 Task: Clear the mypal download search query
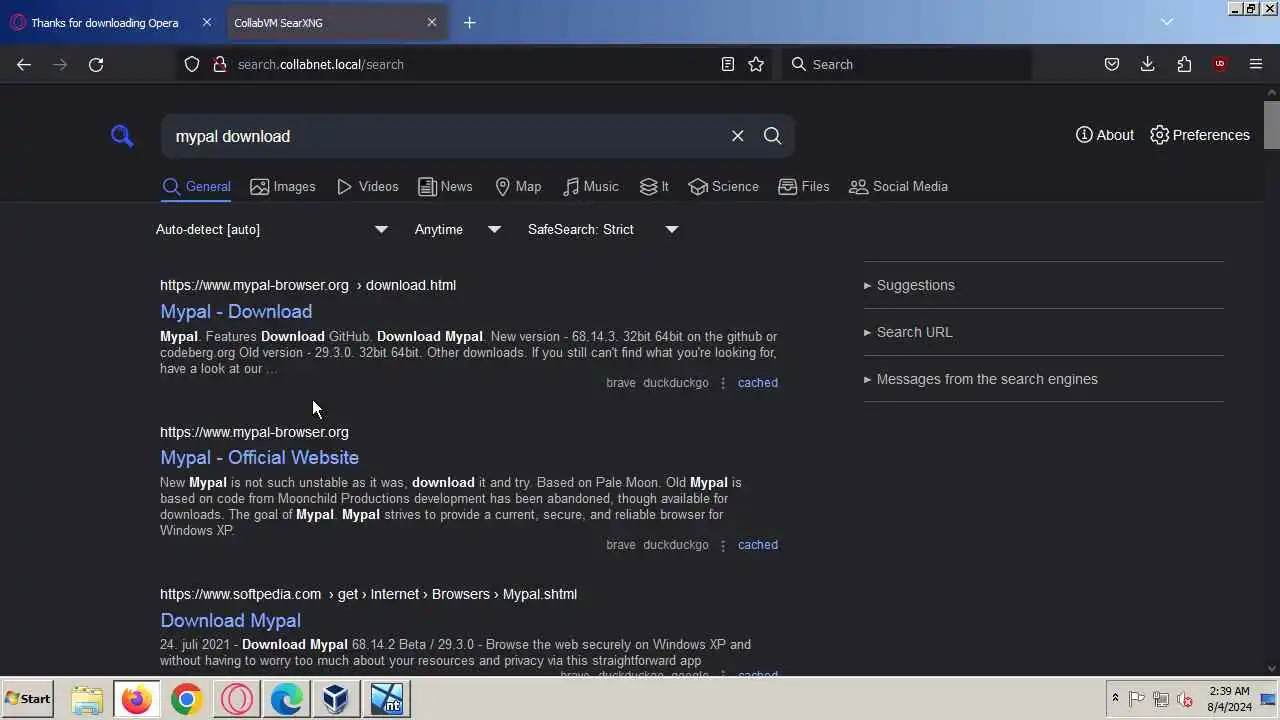point(738,136)
